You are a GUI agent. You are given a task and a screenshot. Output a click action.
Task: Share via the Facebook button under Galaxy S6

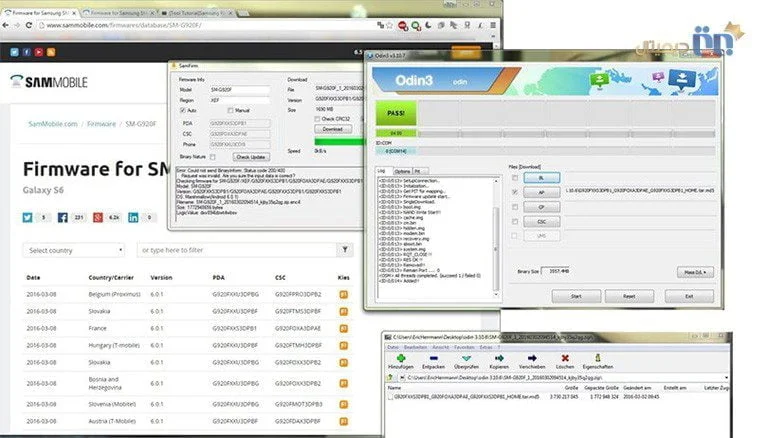point(63,218)
